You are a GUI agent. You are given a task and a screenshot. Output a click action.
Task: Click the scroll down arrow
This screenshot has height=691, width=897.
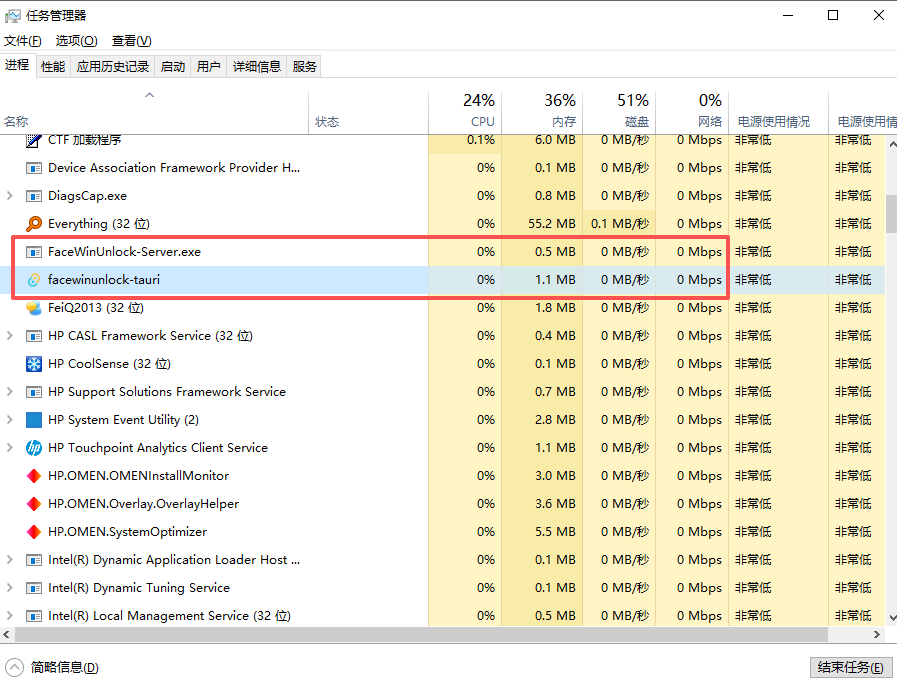[892, 618]
